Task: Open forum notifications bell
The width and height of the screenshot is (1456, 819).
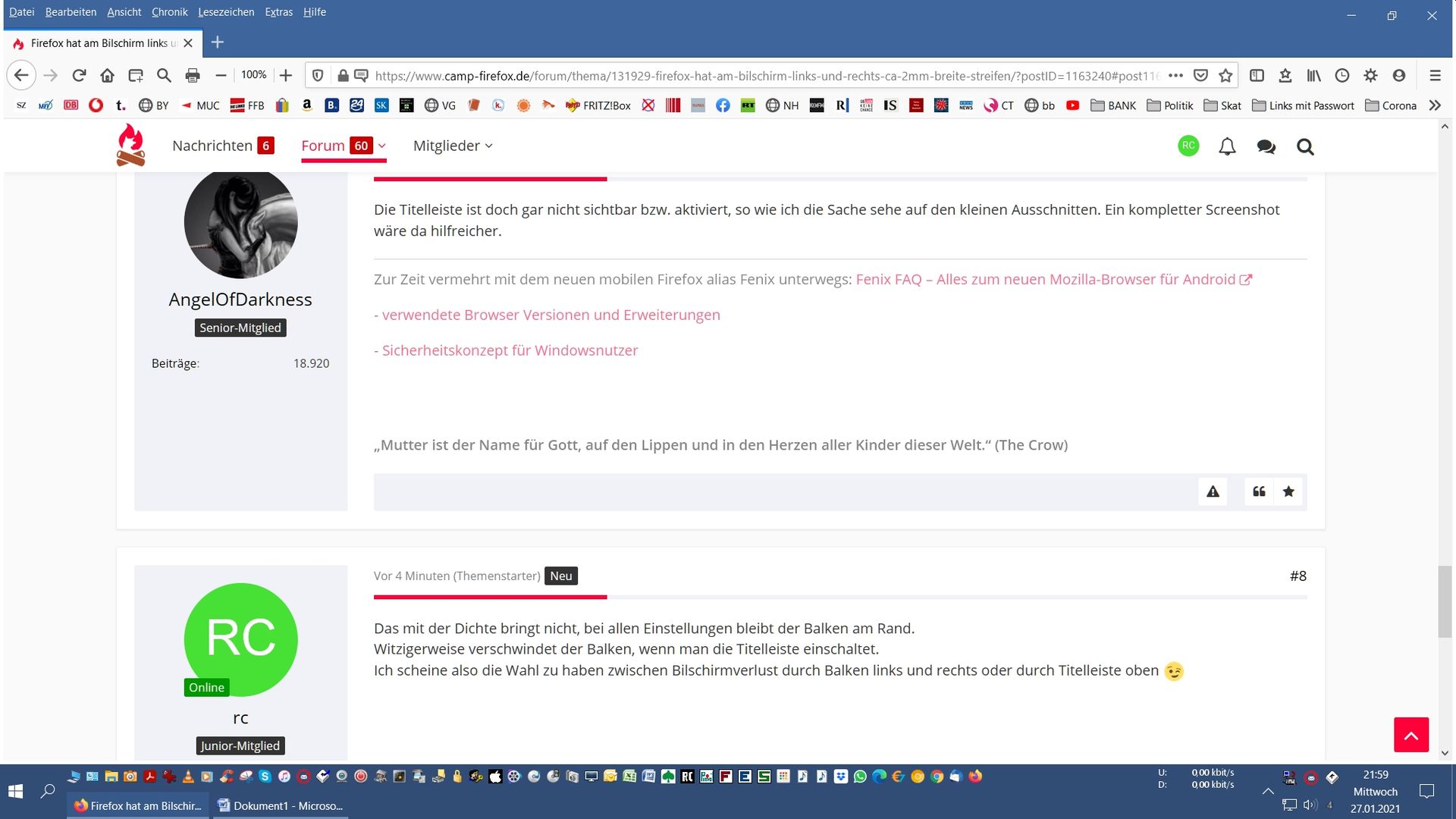Action: click(x=1227, y=146)
